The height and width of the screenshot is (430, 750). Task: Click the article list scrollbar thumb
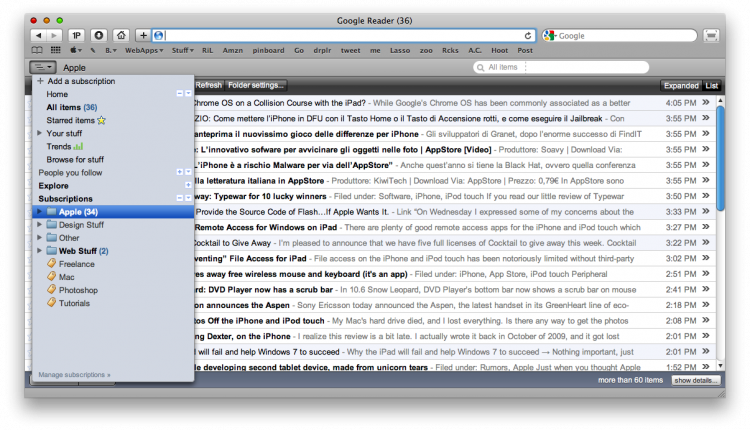click(720, 158)
